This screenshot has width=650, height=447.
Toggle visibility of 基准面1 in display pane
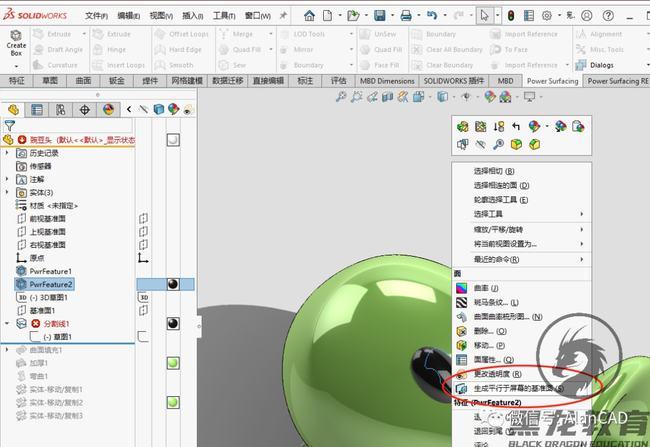pos(143,310)
